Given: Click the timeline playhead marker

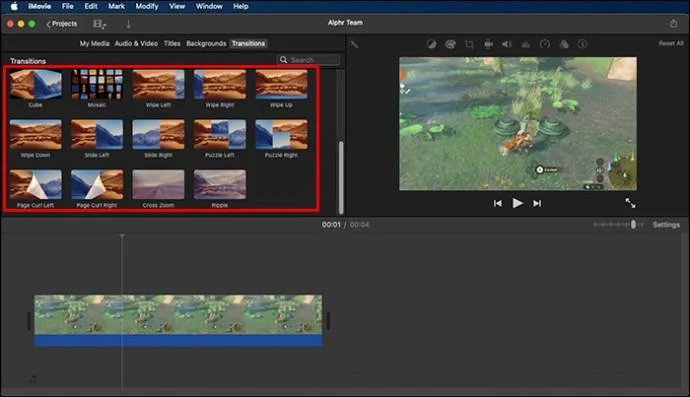Looking at the screenshot, I should 122,236.
